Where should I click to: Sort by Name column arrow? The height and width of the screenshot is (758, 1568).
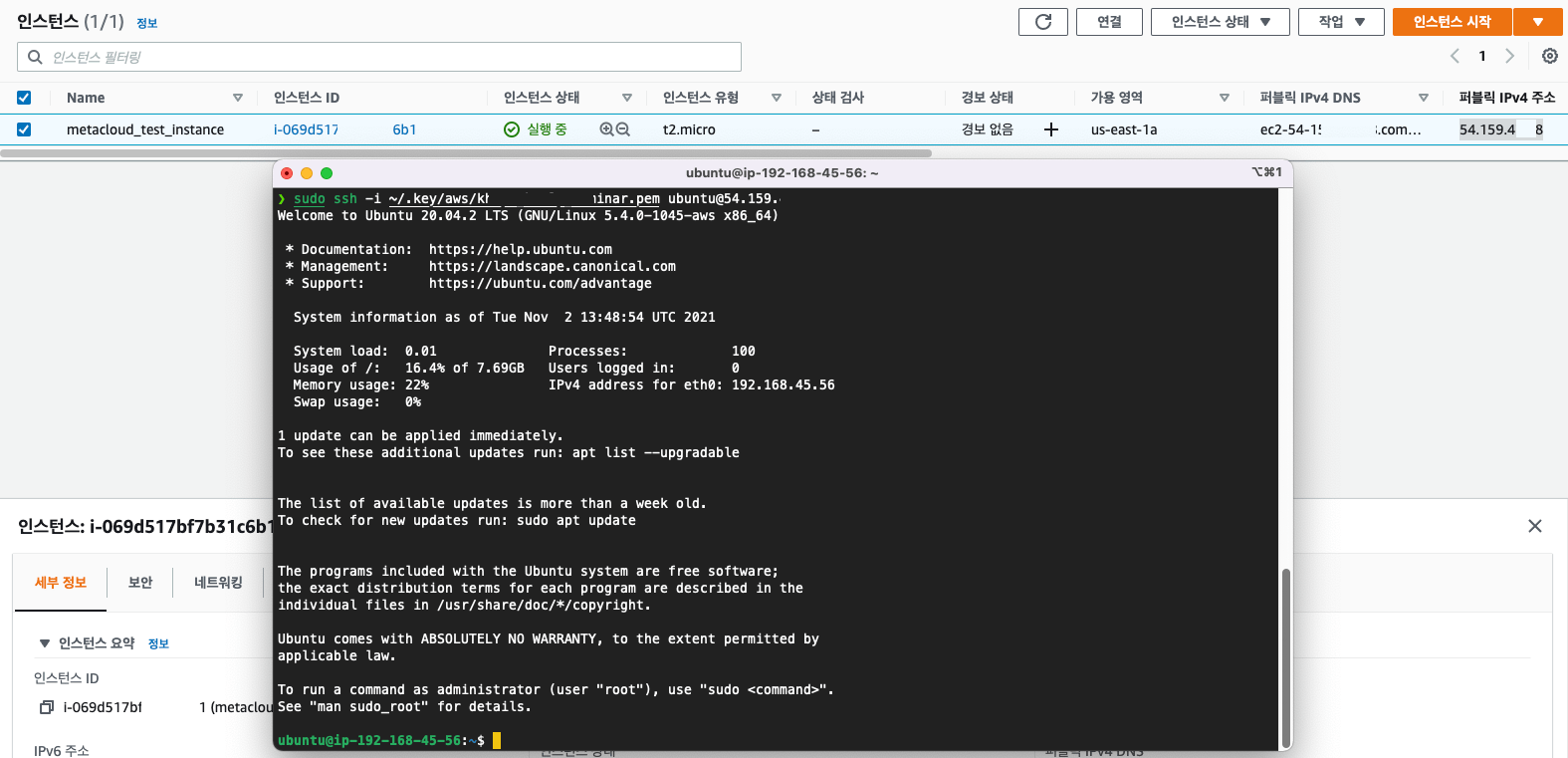coord(238,98)
